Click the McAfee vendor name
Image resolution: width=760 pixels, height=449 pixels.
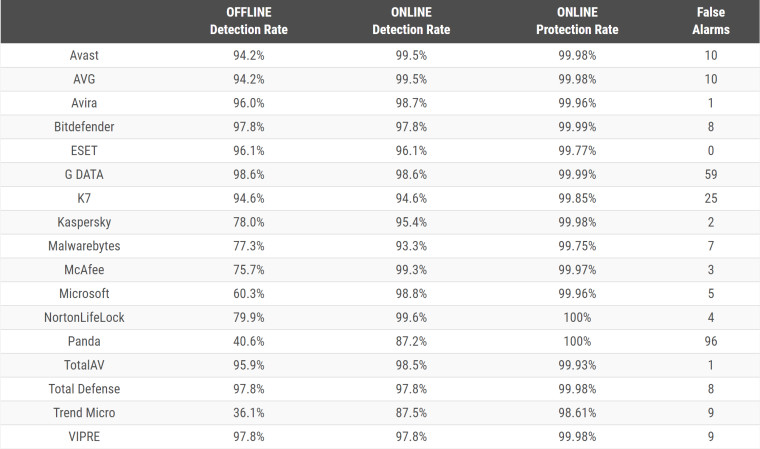click(x=84, y=270)
